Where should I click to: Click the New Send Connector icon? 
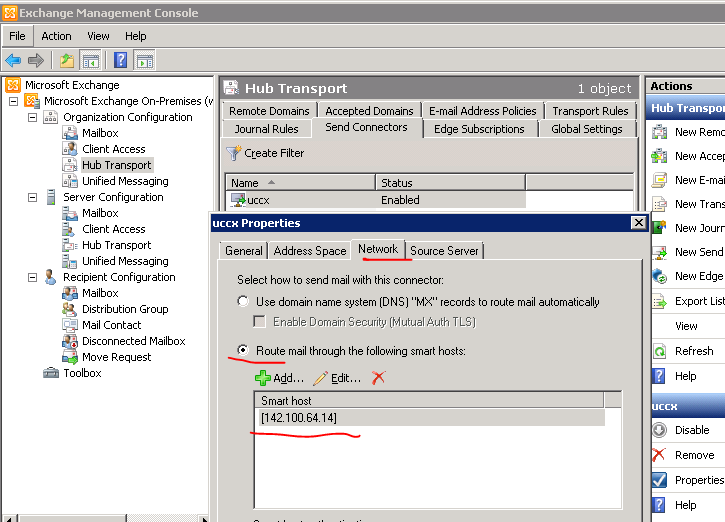tap(659, 252)
